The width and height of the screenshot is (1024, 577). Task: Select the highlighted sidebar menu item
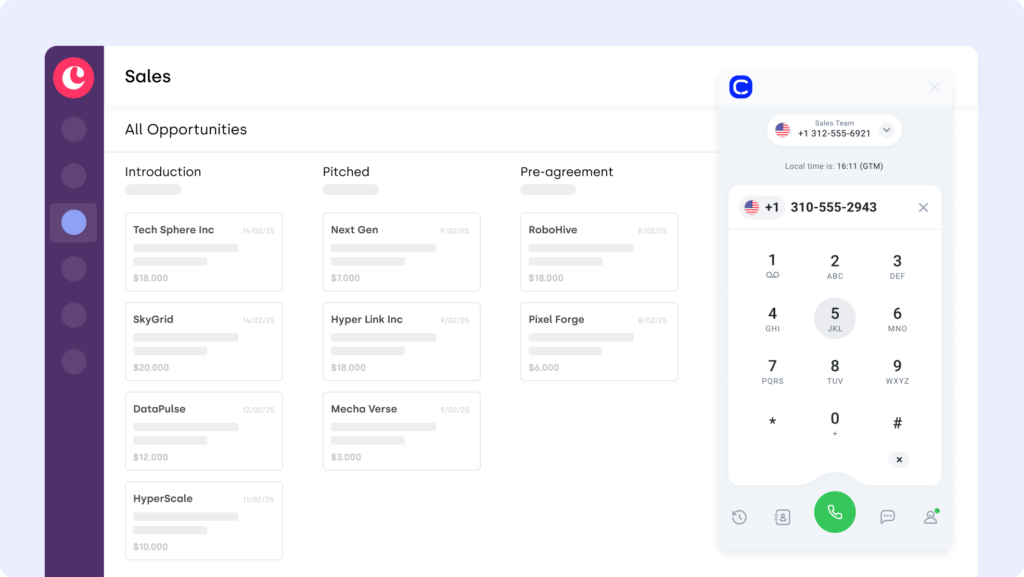coord(74,222)
